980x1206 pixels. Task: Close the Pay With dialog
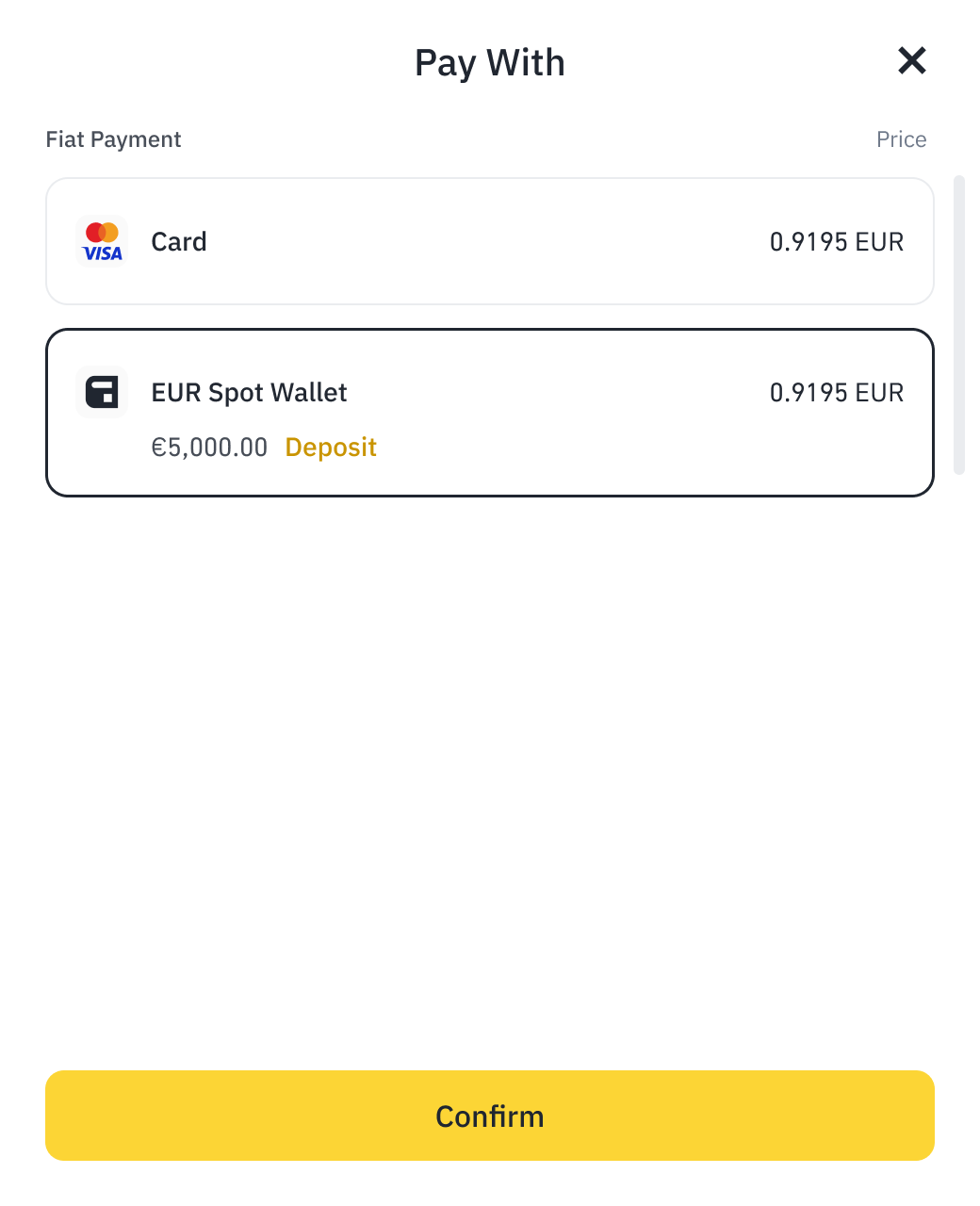coord(911,61)
